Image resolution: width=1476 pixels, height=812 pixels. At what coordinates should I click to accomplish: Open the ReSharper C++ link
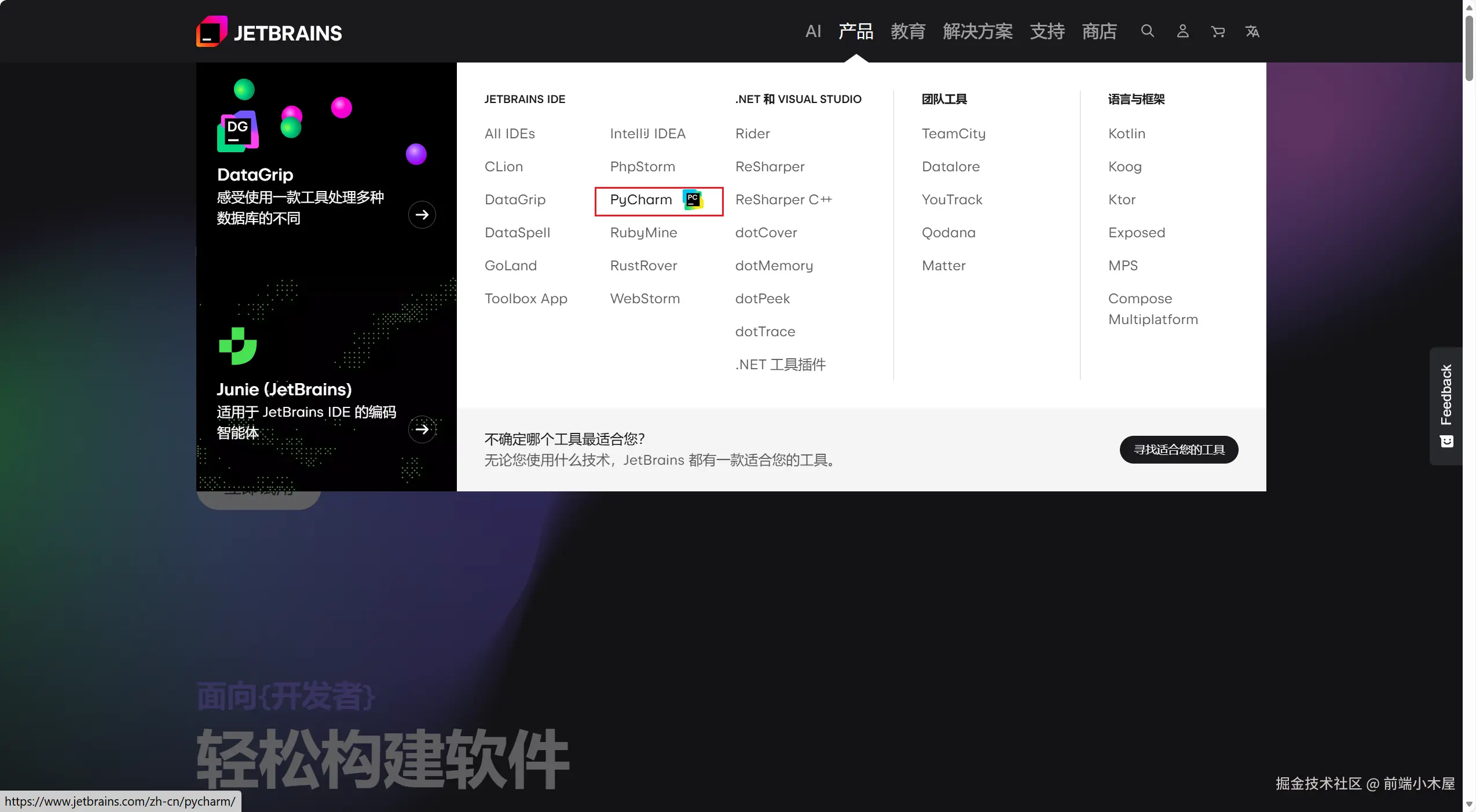pyautogui.click(x=783, y=200)
